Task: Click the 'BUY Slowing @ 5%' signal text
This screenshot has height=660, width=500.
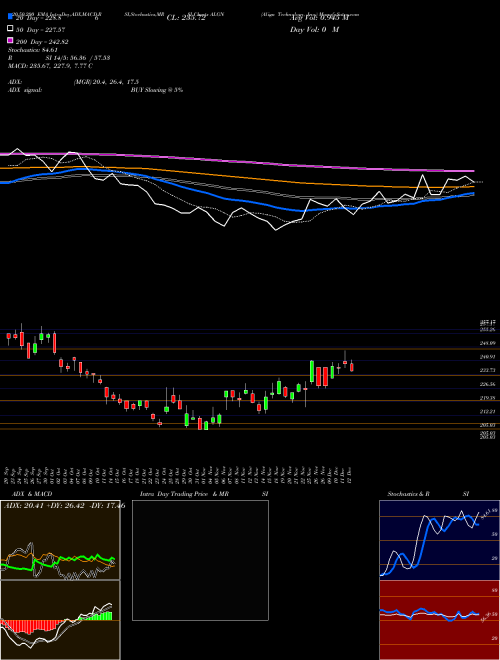Action: (157, 90)
